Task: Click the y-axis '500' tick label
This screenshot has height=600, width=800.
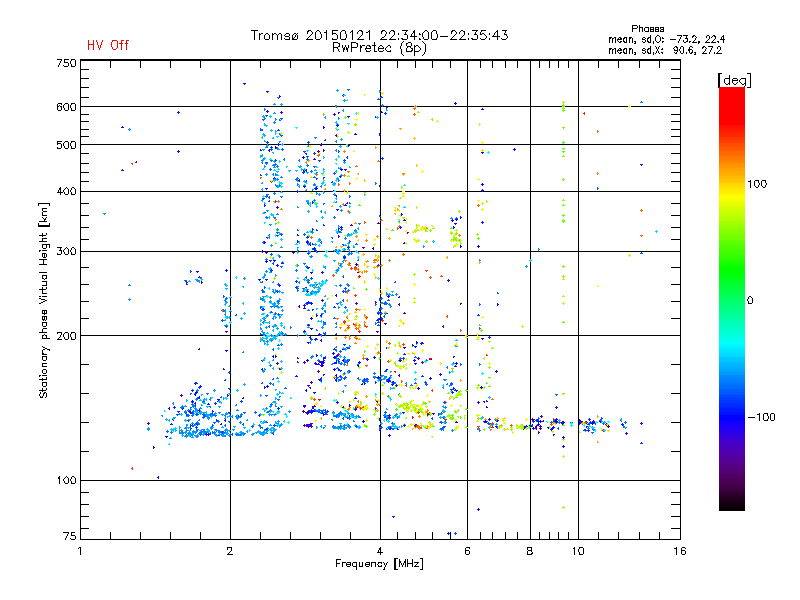Action: coord(67,145)
